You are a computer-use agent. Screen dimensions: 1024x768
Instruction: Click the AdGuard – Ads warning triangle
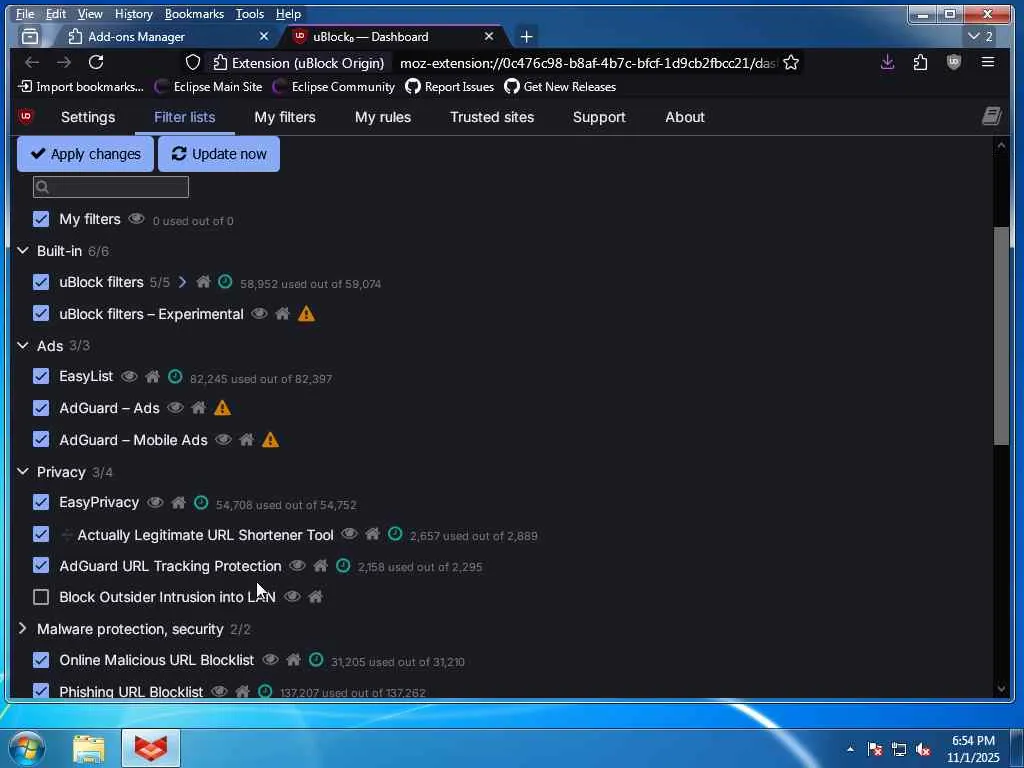point(222,408)
